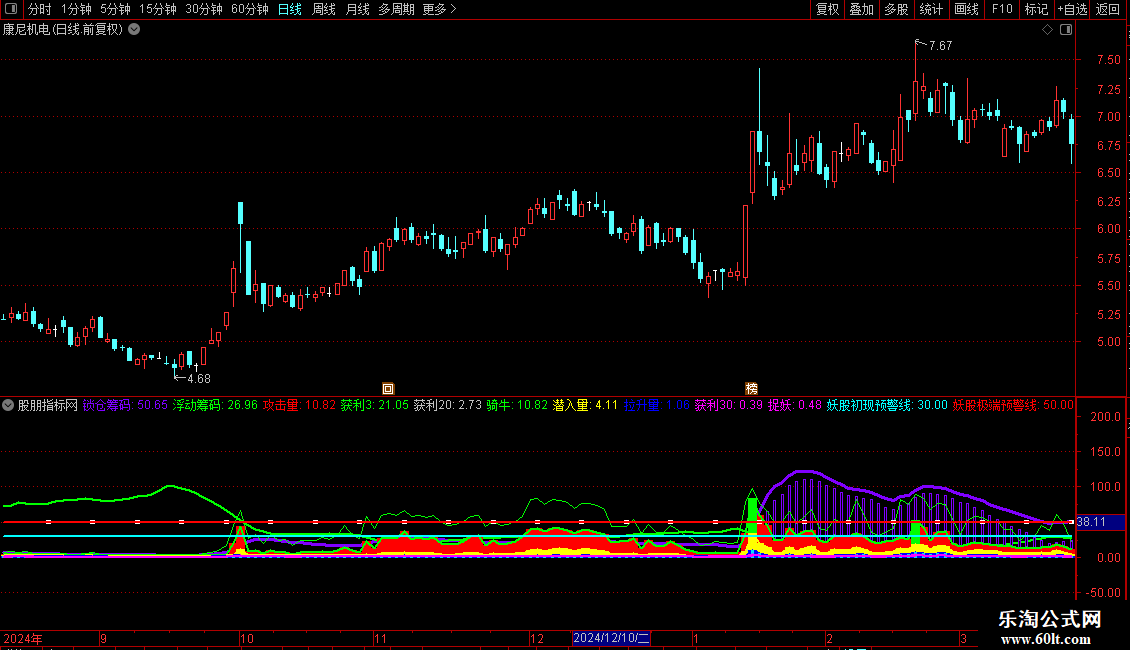Image resolution: width=1130 pixels, height=650 pixels.
Task: Click the 200.0 indicator axis label
Action: [1105, 417]
